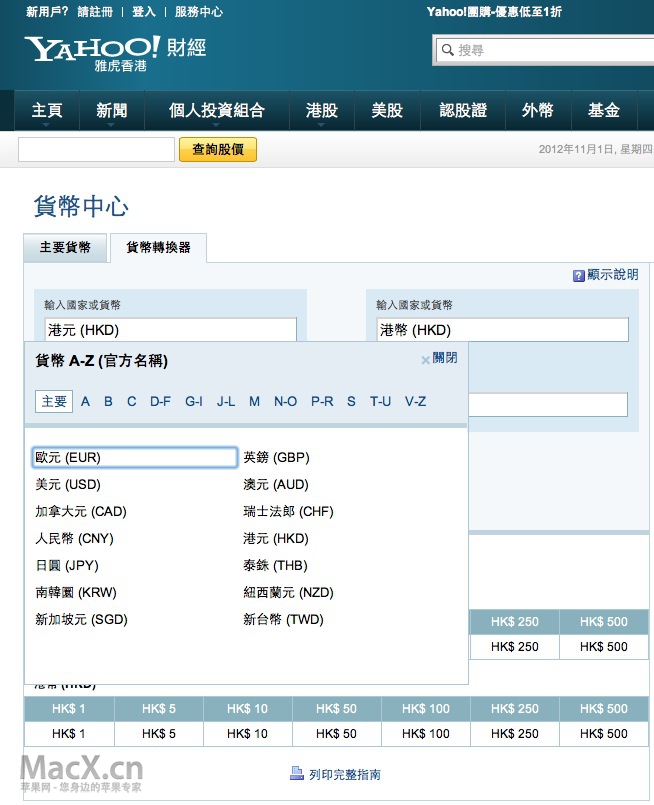This screenshot has height=805, width=654.
Task: Click the 搜尋 search field
Action: coord(547,50)
